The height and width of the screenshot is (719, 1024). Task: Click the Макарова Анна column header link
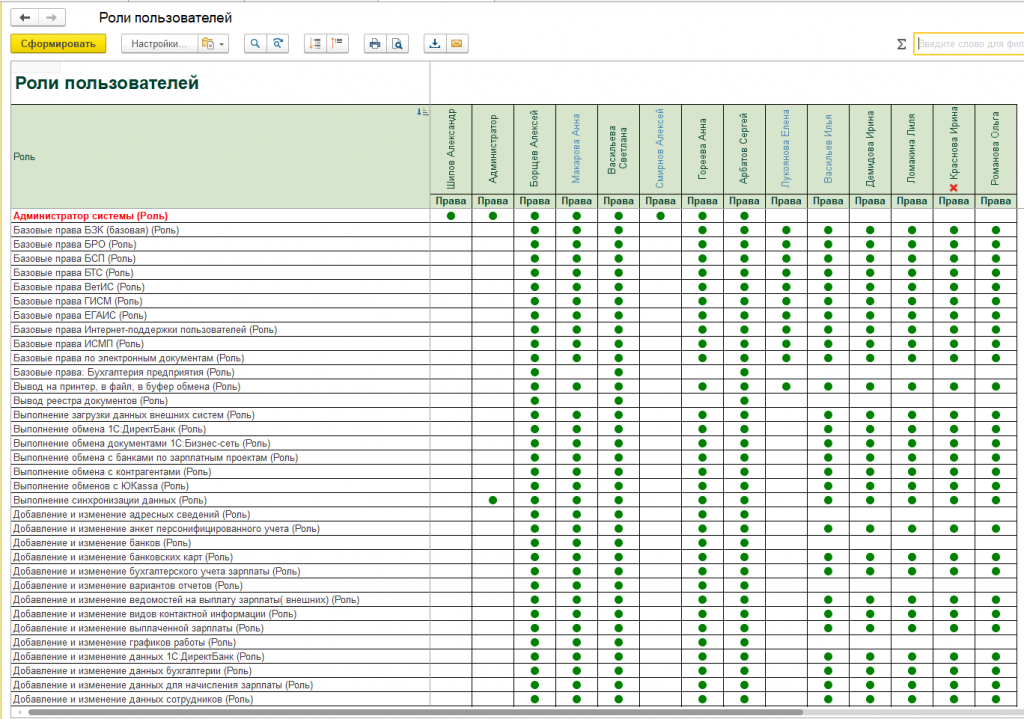[x=576, y=148]
